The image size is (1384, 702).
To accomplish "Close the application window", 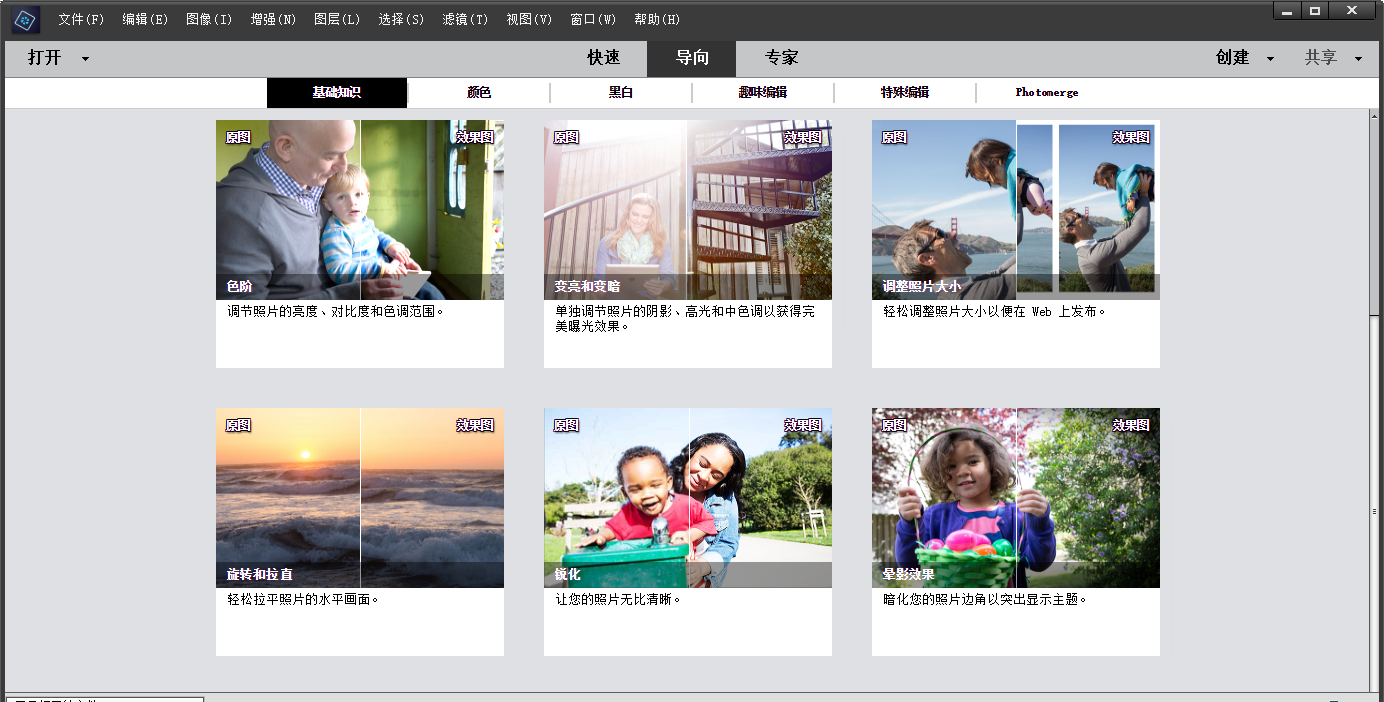I will pyautogui.click(x=1352, y=10).
